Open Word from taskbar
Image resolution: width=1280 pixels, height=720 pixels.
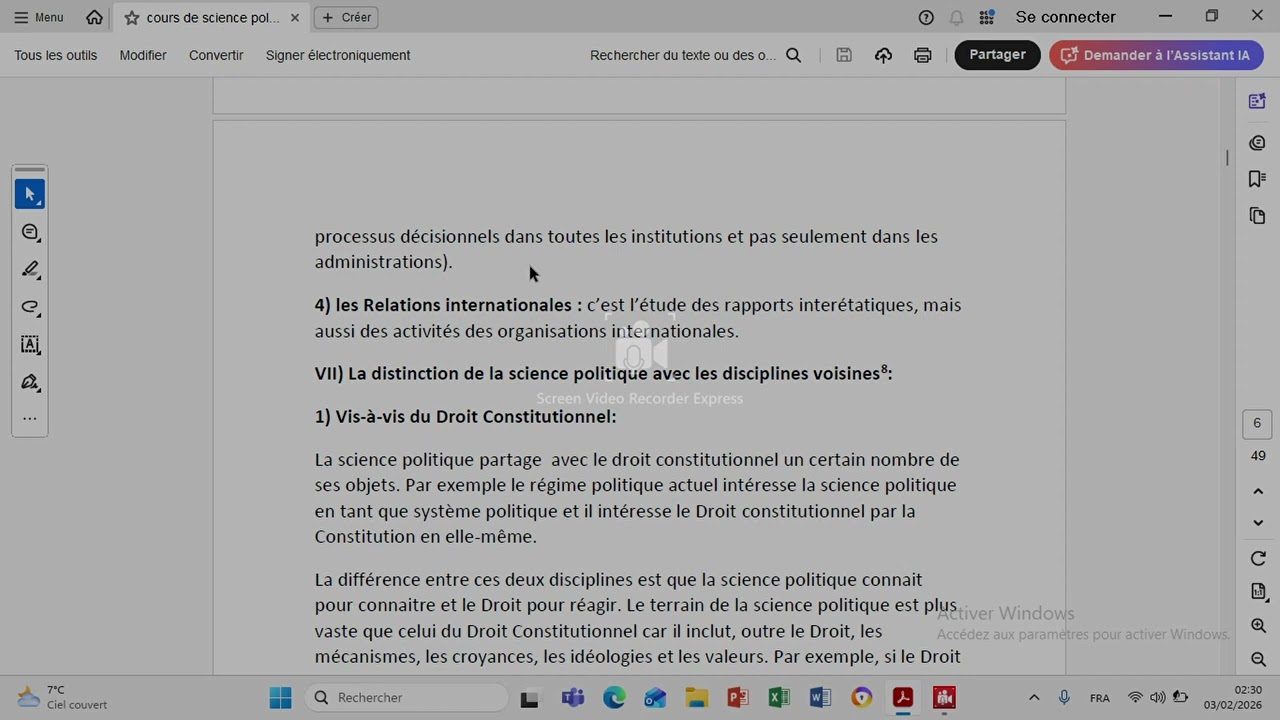(820, 697)
